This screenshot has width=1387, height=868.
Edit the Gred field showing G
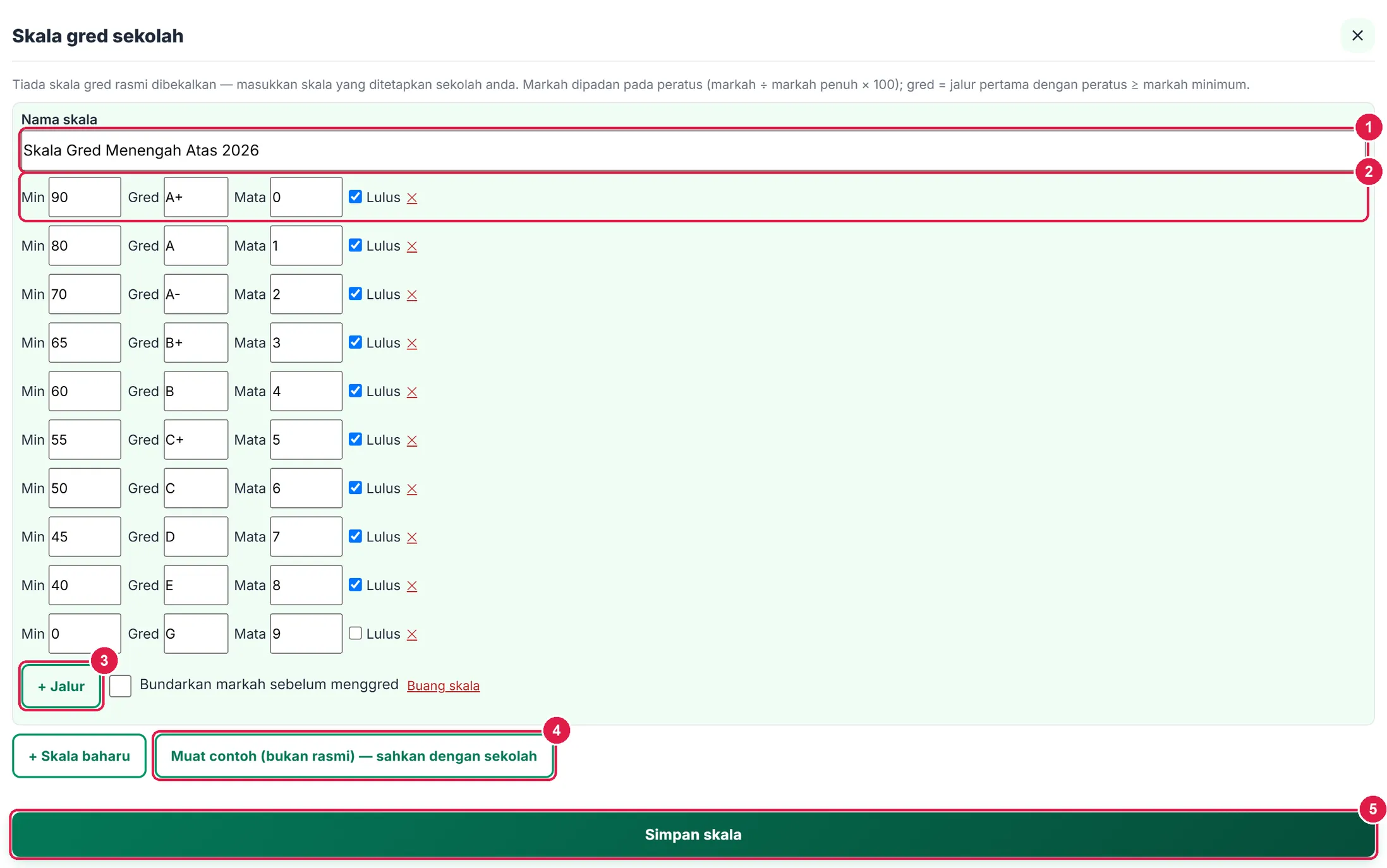coord(196,634)
